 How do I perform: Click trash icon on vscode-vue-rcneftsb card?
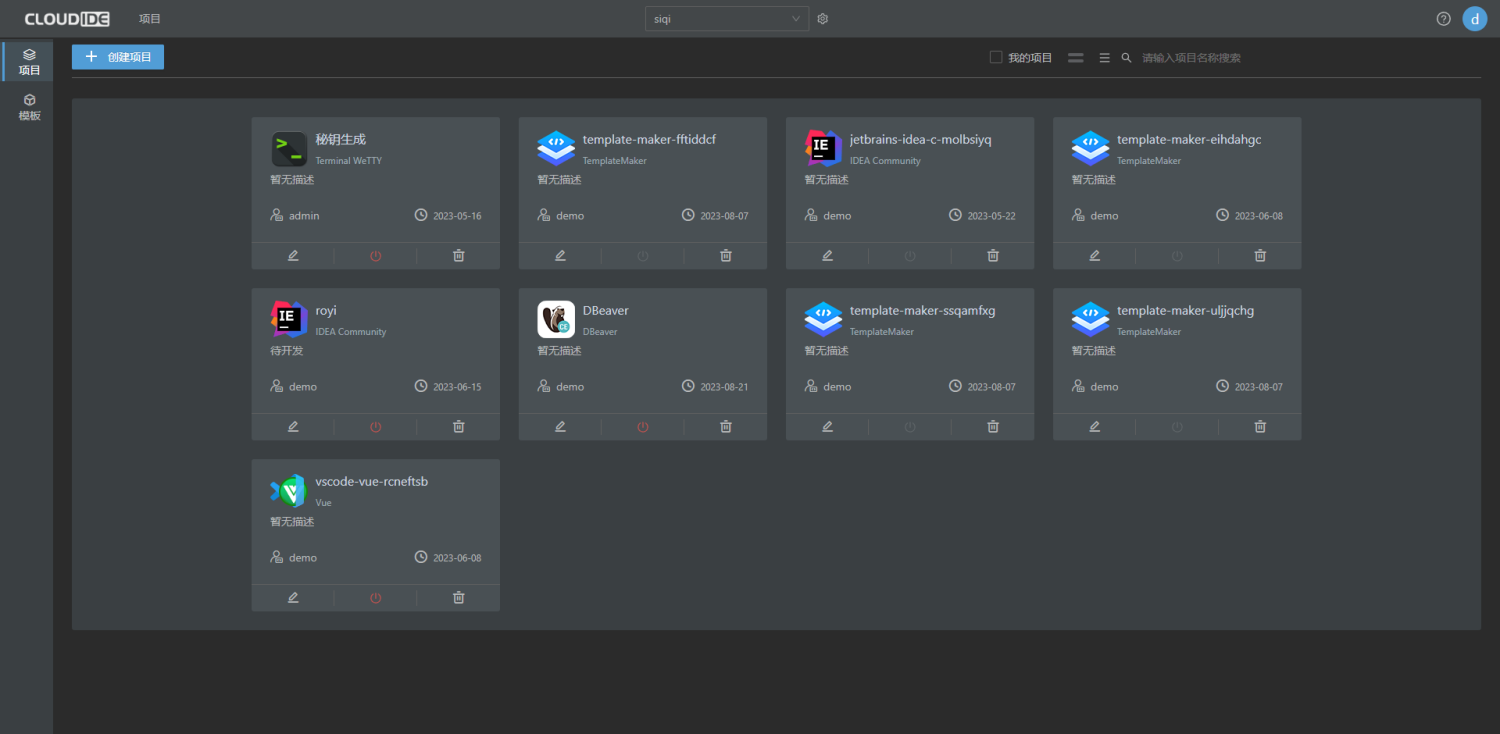pyautogui.click(x=459, y=598)
